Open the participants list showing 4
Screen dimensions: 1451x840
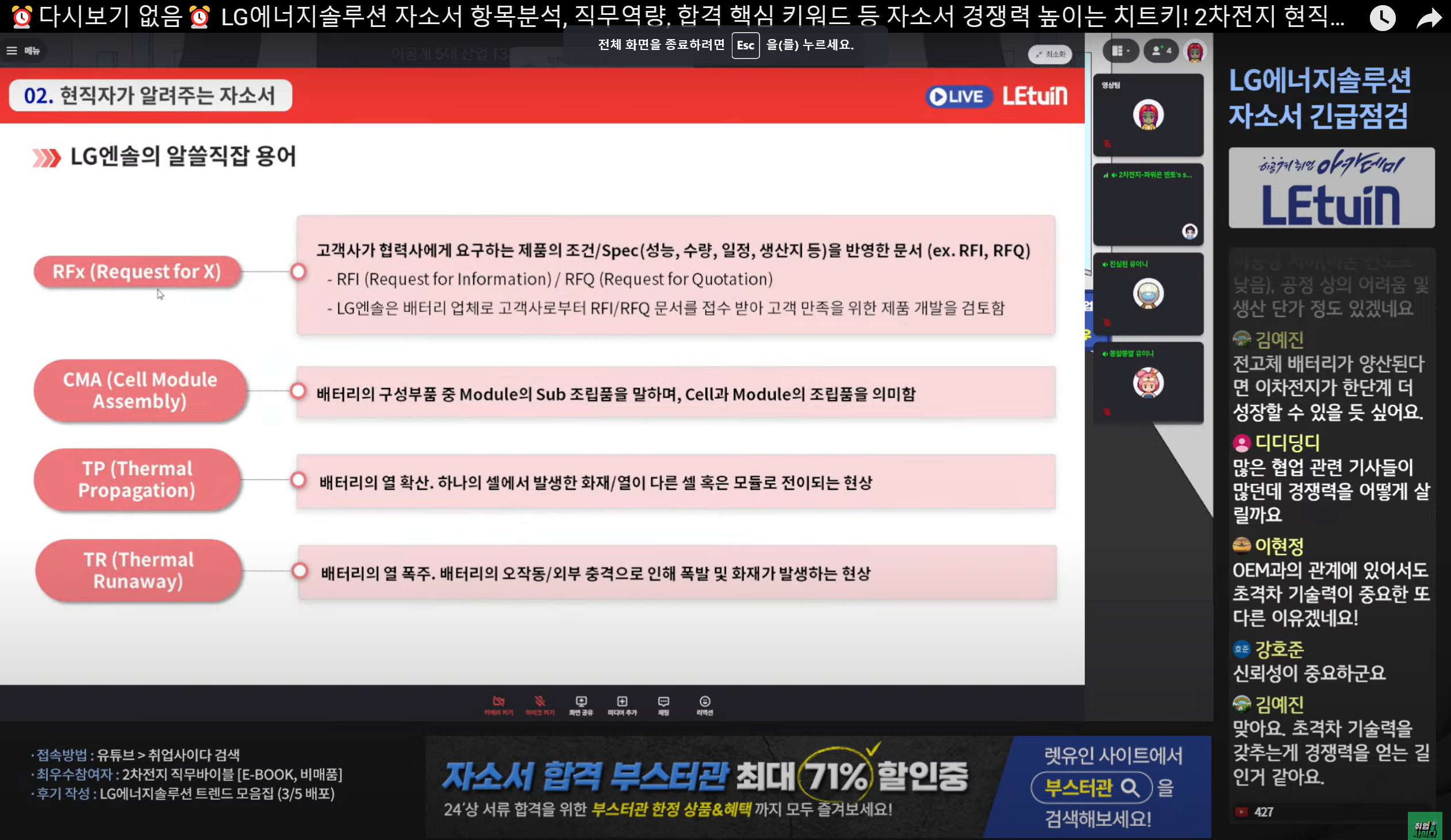(1161, 51)
